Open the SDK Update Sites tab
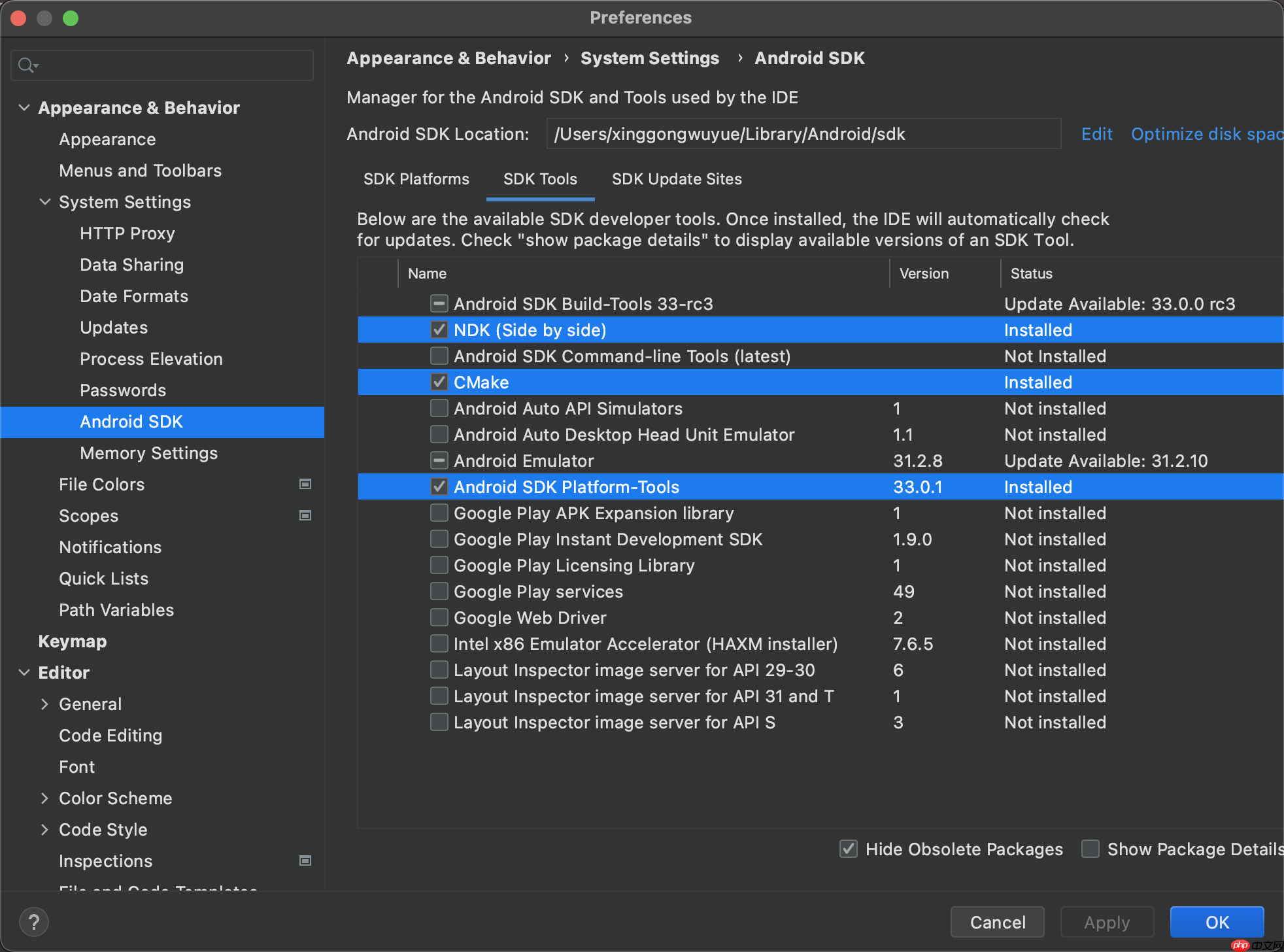 pyautogui.click(x=676, y=179)
